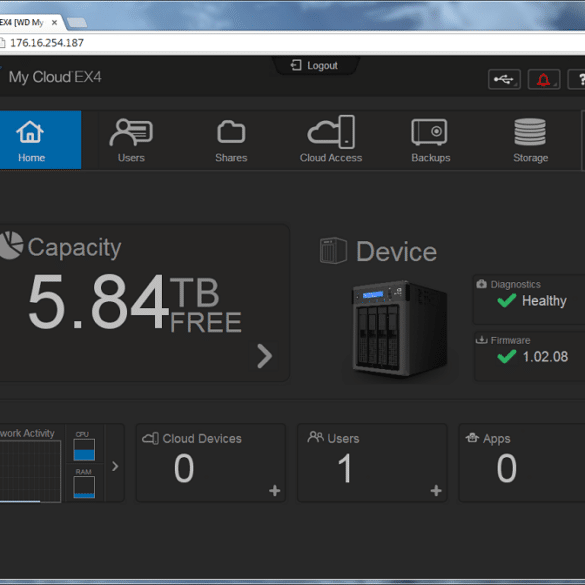Click the Cloud Devices count 0
The image size is (585, 585).
click(x=184, y=468)
